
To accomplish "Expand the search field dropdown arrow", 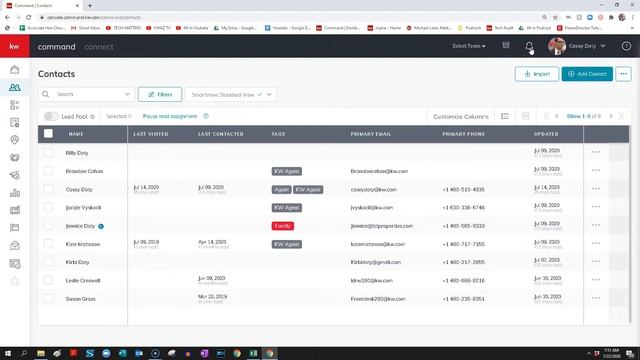I will [x=127, y=94].
